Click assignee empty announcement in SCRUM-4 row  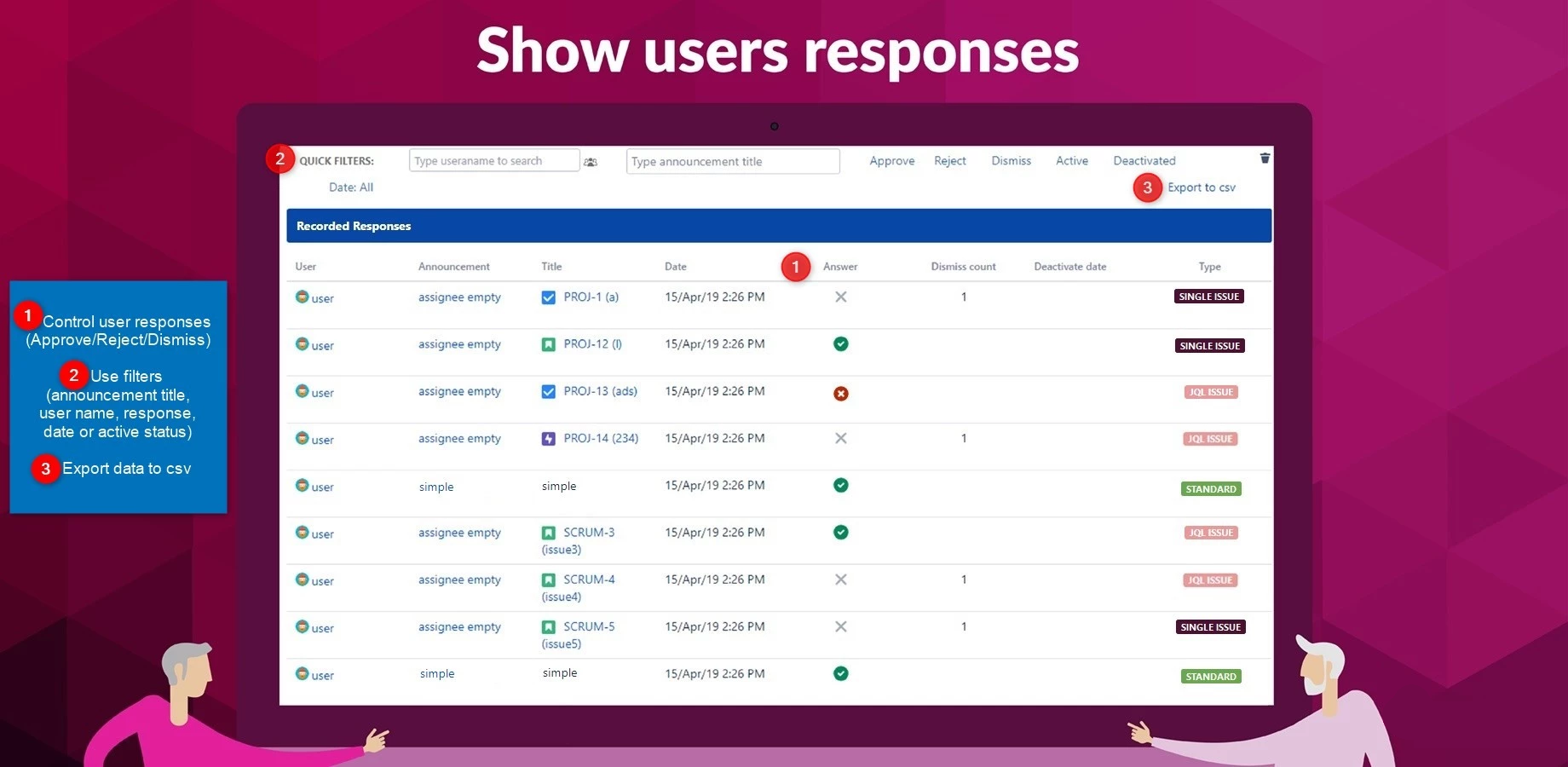(x=459, y=580)
